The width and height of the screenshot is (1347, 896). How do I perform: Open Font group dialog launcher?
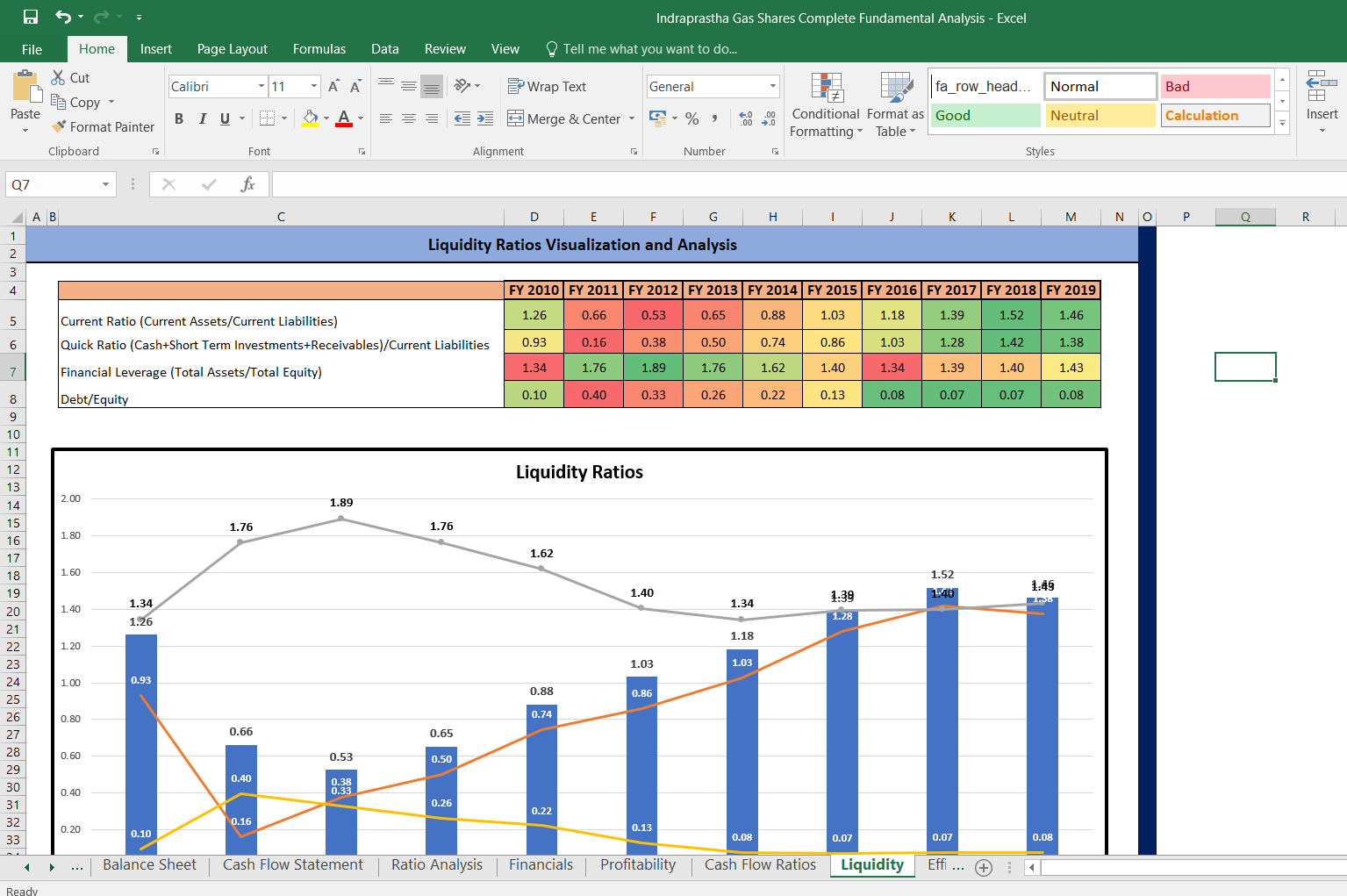coord(362,152)
